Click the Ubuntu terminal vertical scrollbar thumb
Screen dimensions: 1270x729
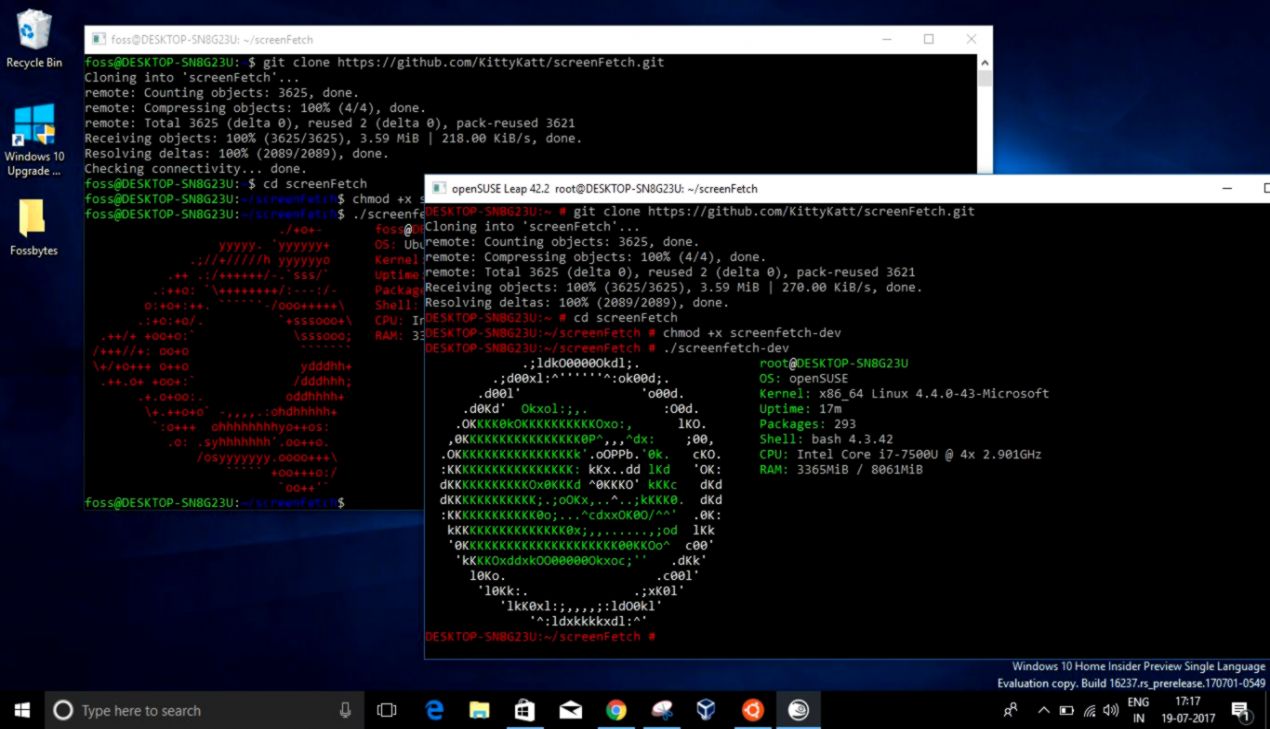tap(984, 80)
